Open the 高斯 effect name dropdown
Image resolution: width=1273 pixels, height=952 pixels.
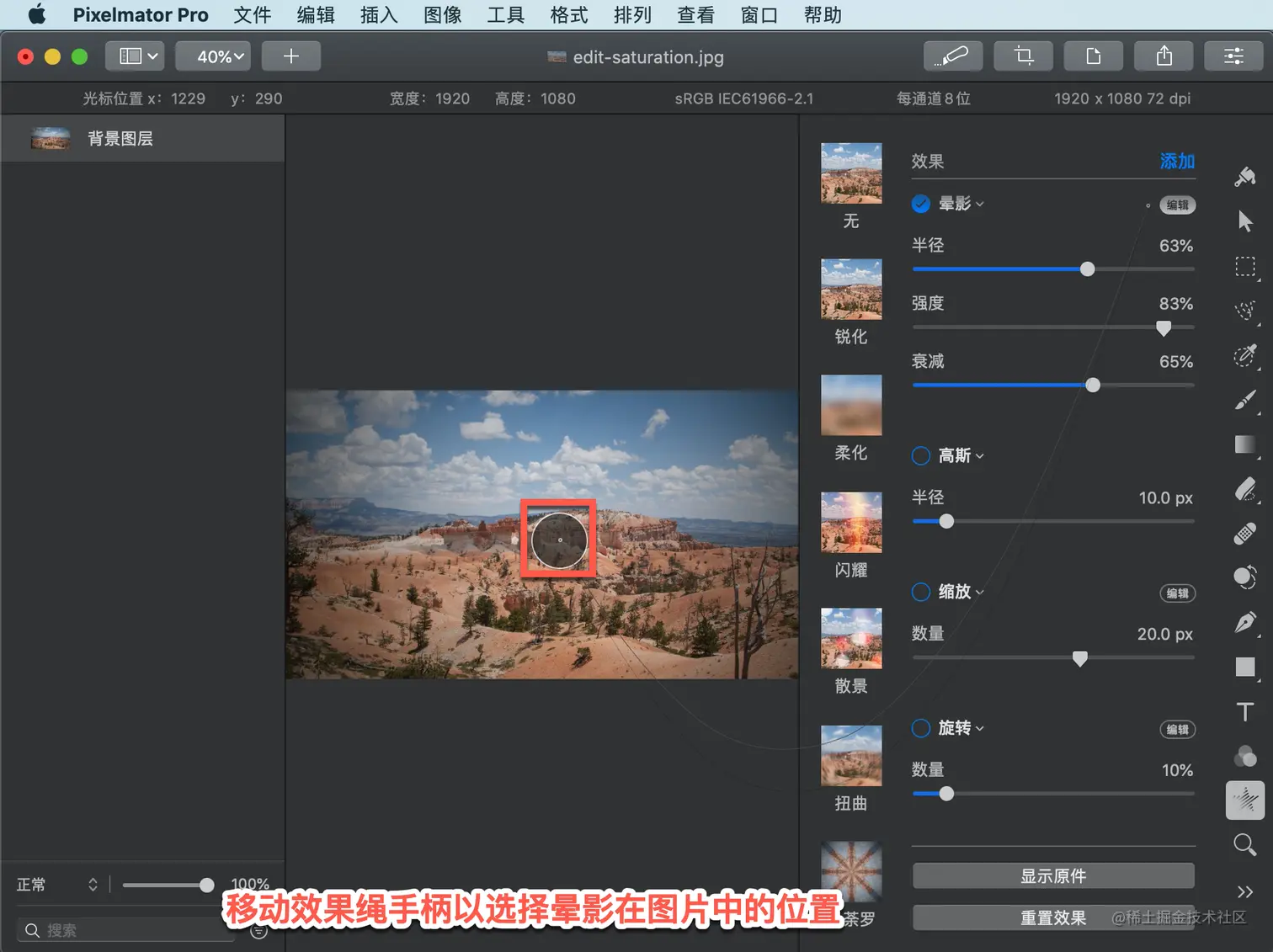[x=961, y=455]
